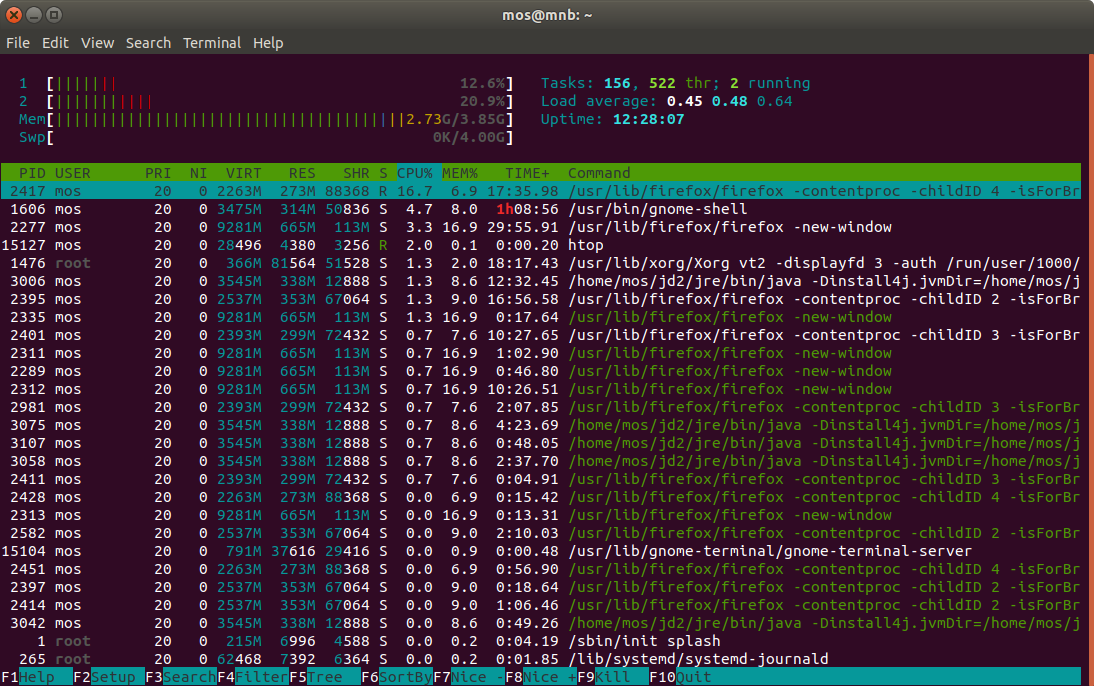Click F5 Tree view button
The image size is (1094, 686).
click(x=325, y=677)
